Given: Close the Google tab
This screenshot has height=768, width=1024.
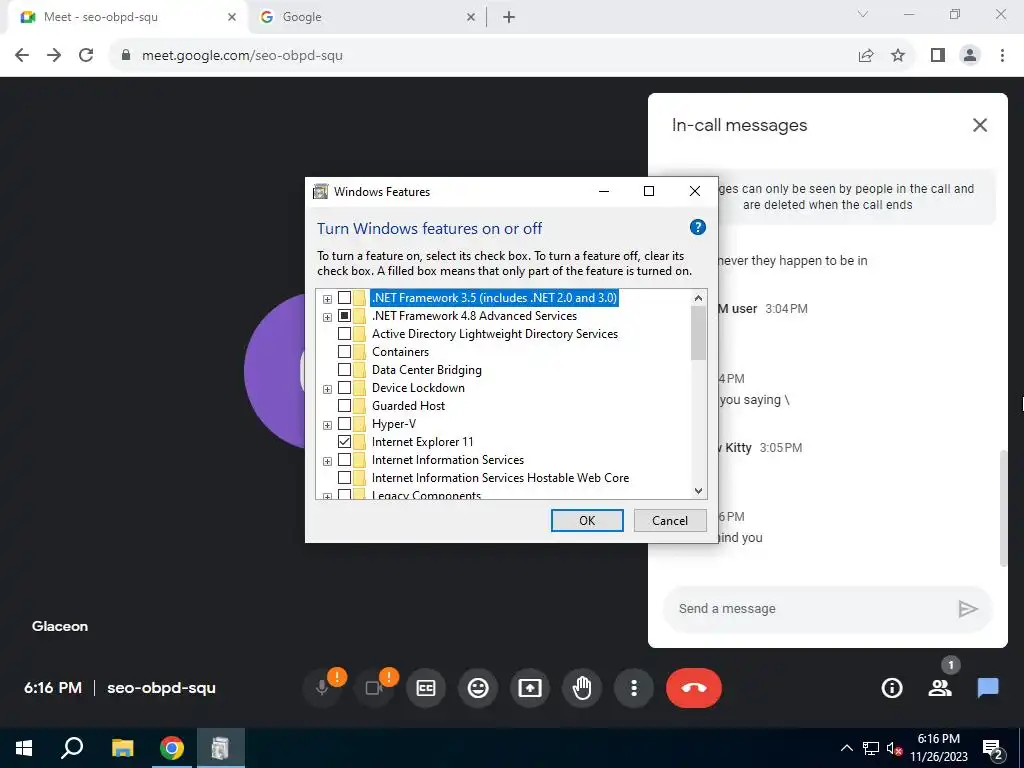Looking at the screenshot, I should pyautogui.click(x=471, y=18).
